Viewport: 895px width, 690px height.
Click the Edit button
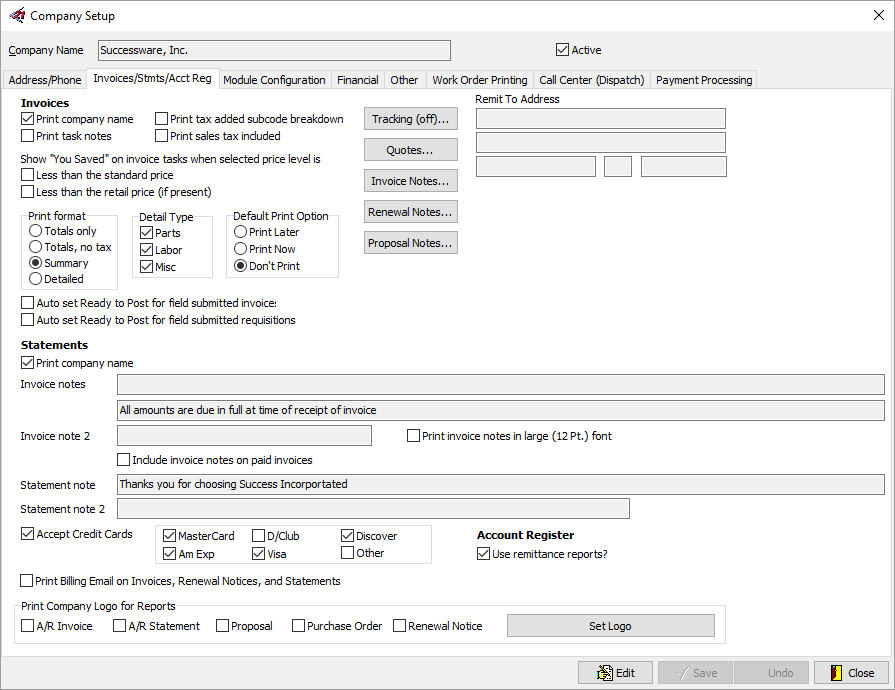[615, 672]
